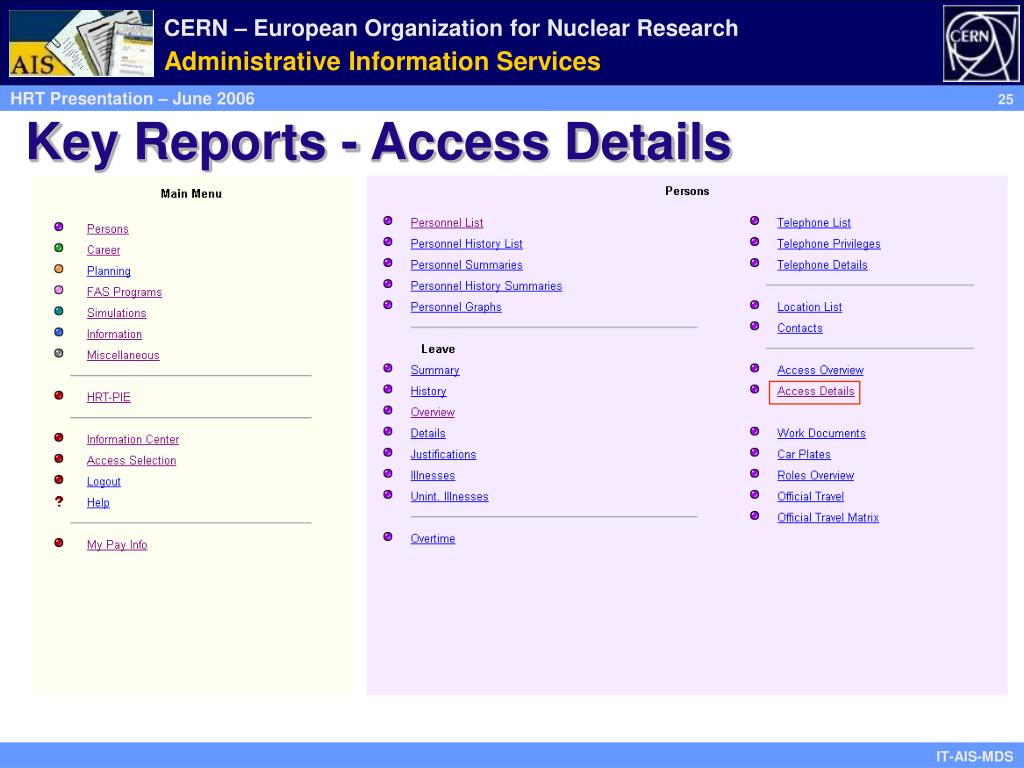Viewport: 1024px width, 768px height.
Task: Click the pink bullet beside FAS Programs
Action: click(x=59, y=290)
